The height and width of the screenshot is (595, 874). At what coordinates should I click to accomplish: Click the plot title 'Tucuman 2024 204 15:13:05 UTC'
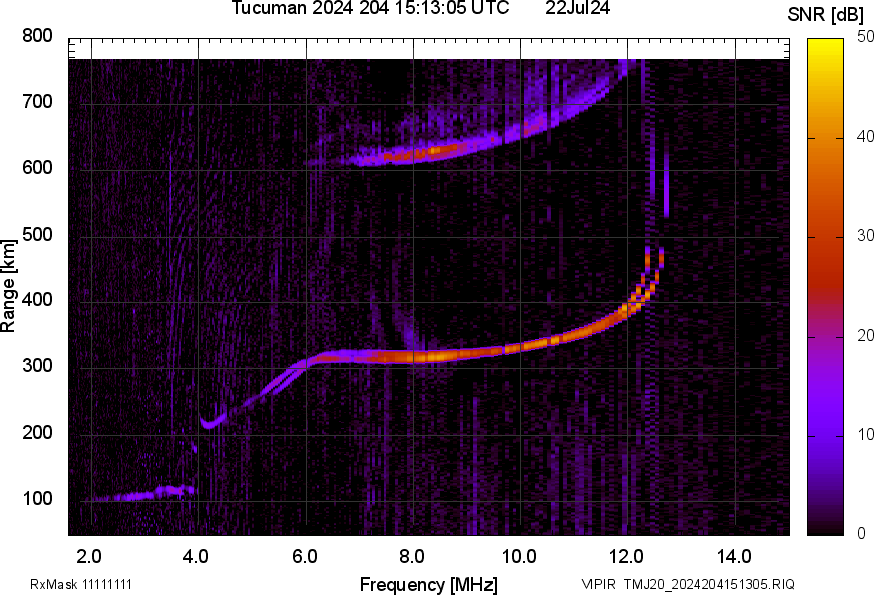pyautogui.click(x=370, y=8)
